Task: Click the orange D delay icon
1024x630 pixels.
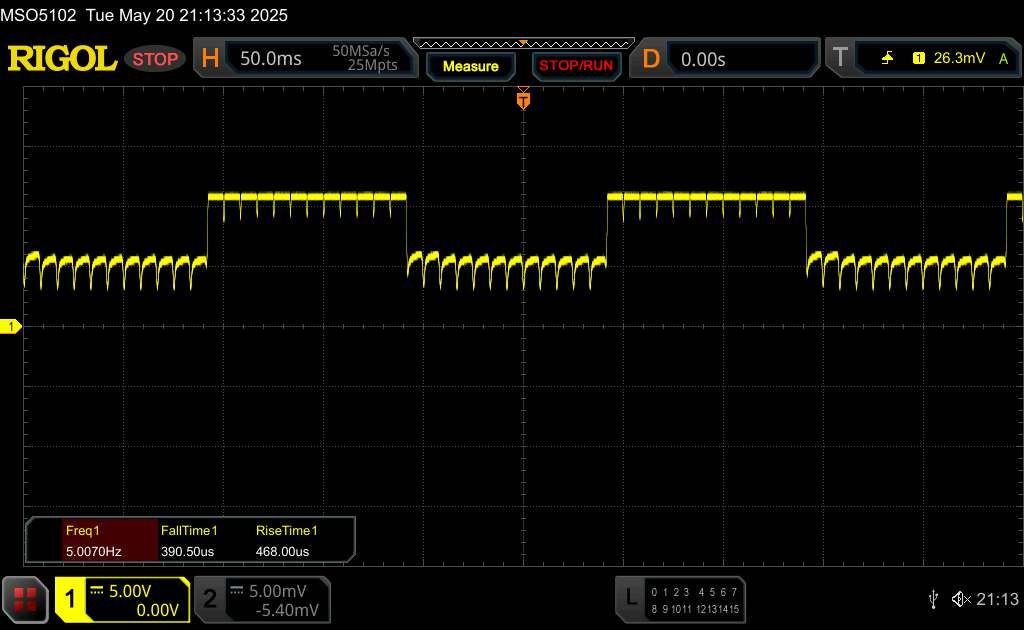Action: point(651,59)
